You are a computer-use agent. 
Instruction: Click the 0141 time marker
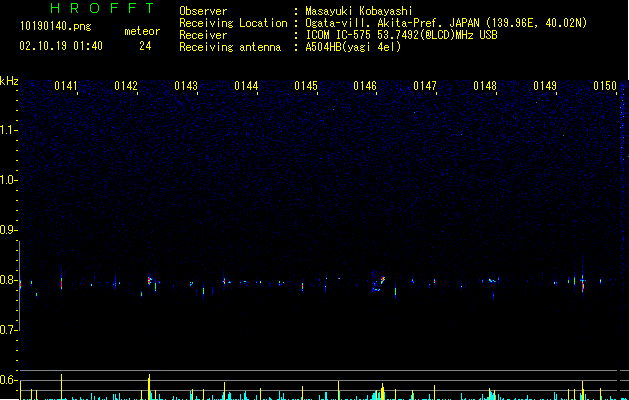66,86
